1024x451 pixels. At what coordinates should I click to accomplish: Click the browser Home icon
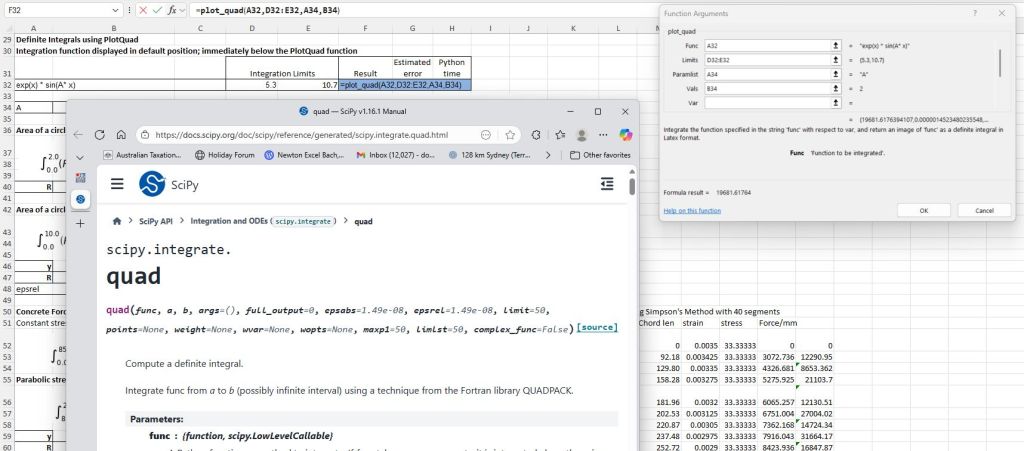click(x=120, y=134)
